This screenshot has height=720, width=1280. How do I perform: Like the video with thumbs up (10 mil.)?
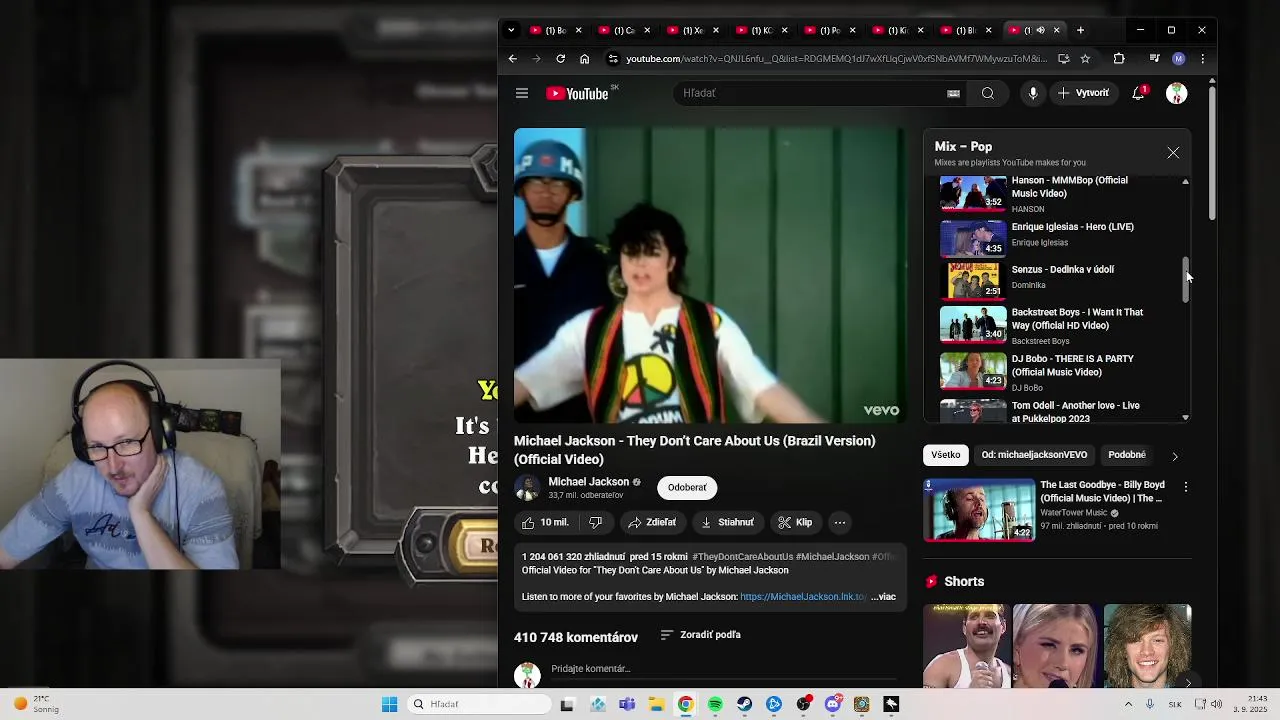(545, 522)
